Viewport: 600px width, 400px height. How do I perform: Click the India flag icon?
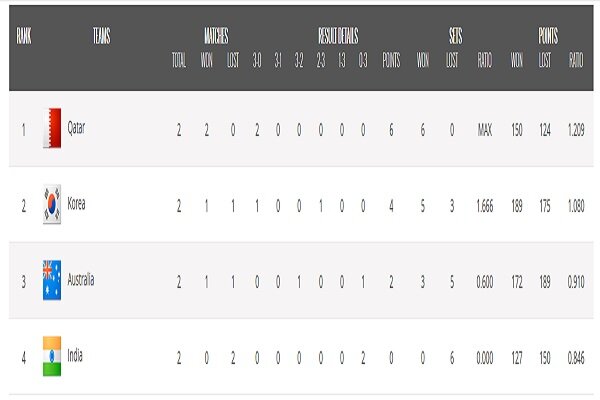click(52, 356)
